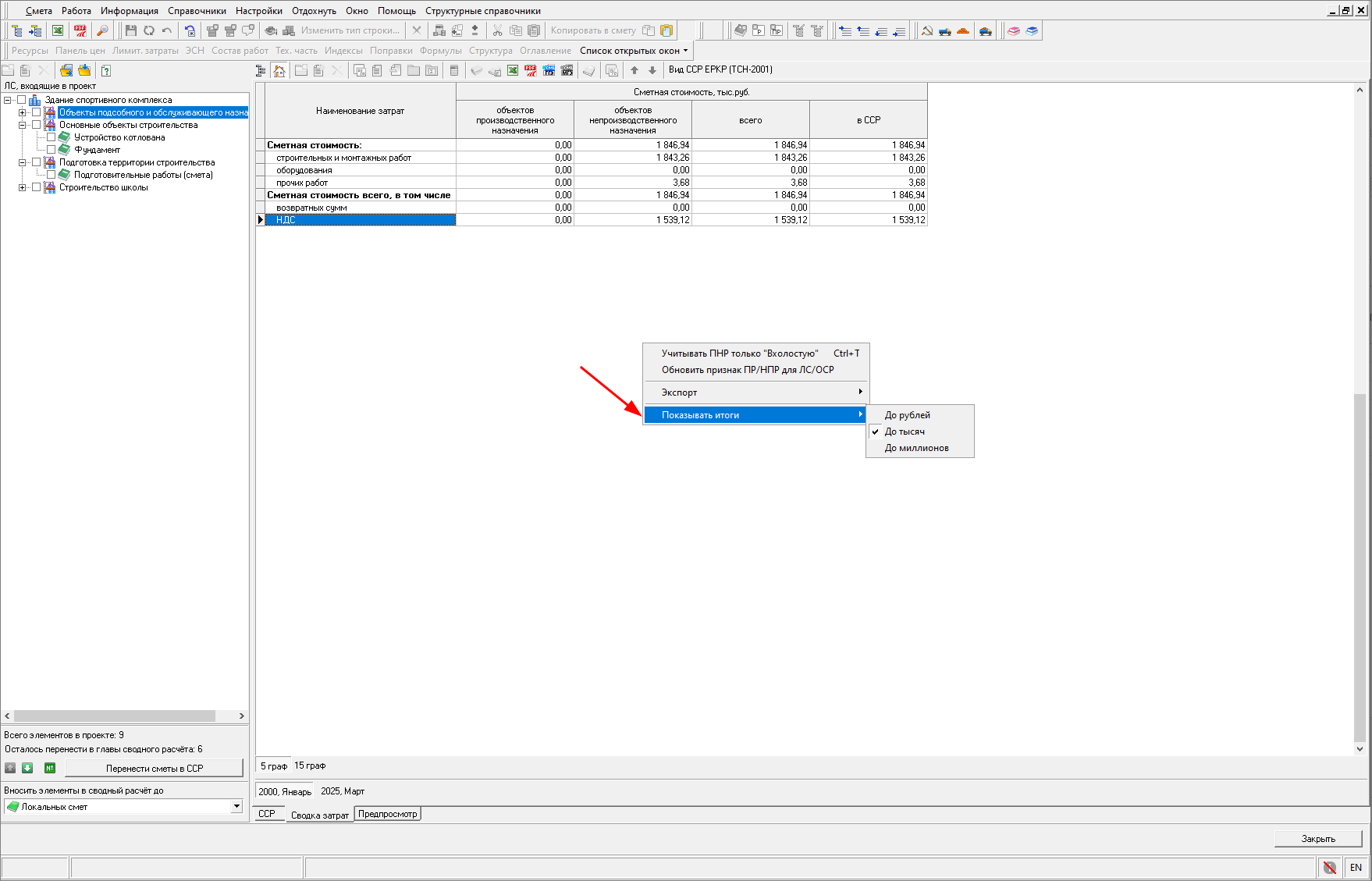Toggle checkbox for Подготовительные работы (смета)
Image resolution: width=1372 pixels, height=881 pixels.
coord(52,175)
